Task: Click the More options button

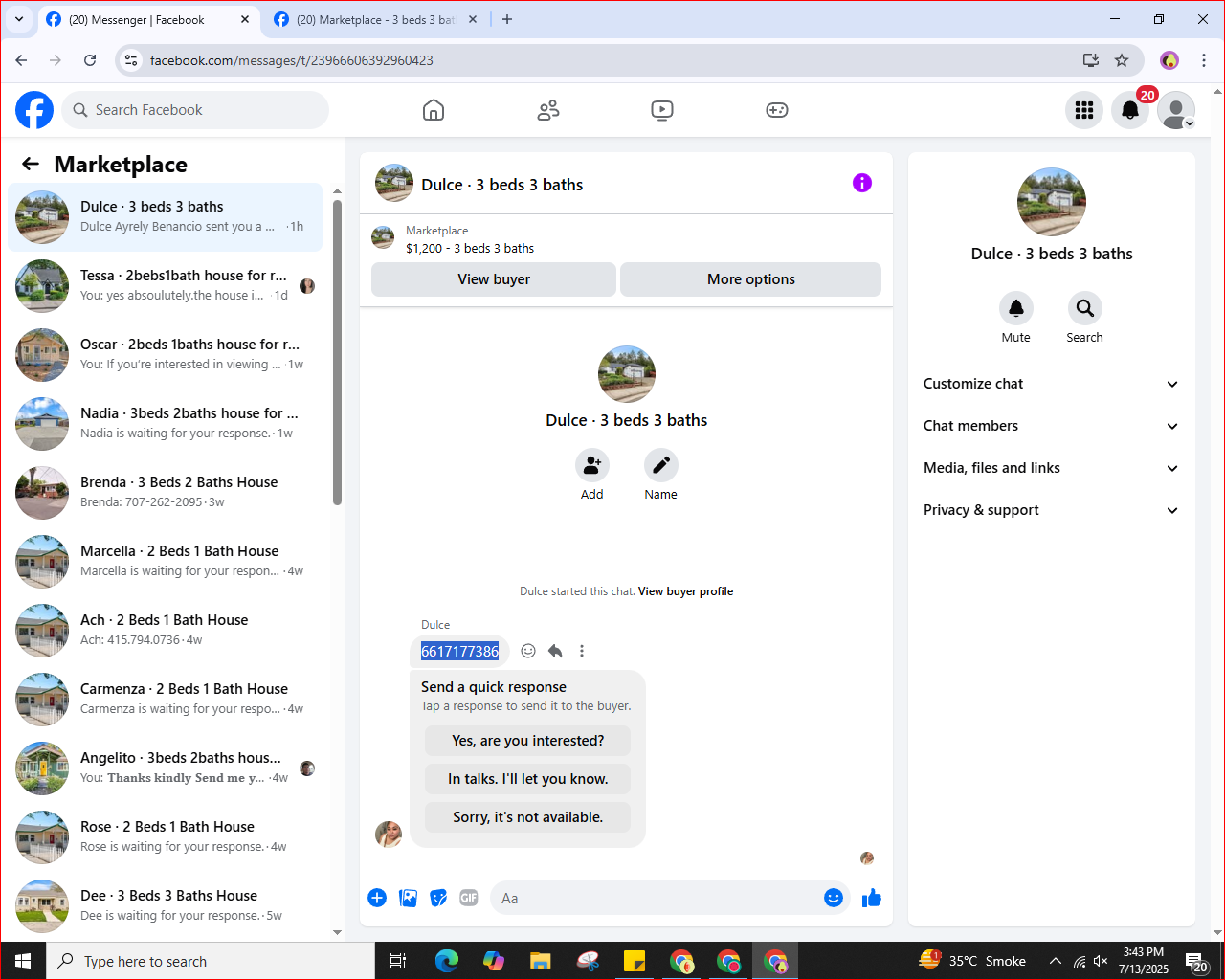Action: (x=751, y=279)
